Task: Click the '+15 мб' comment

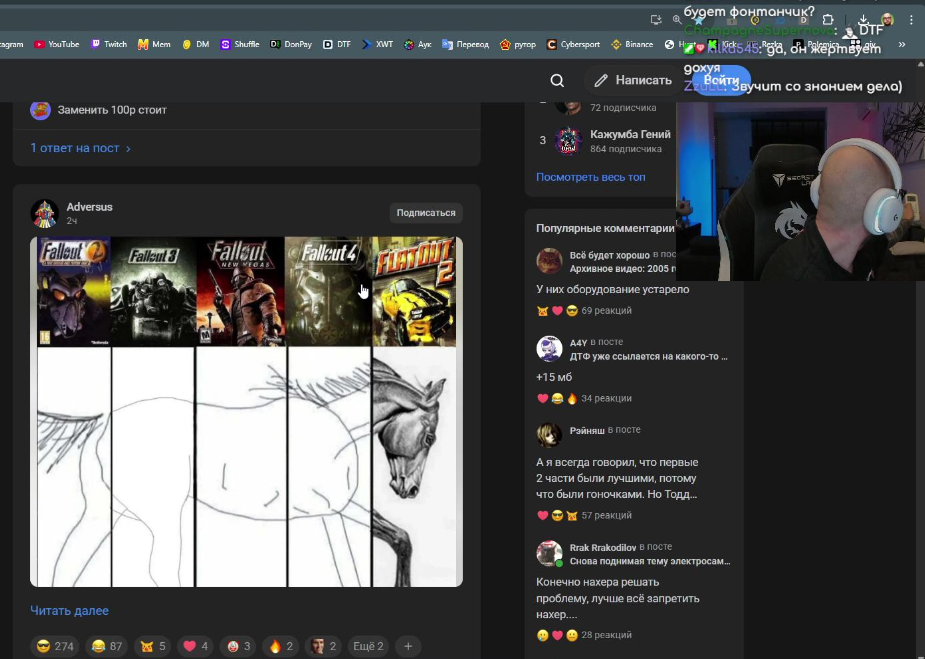Action: 554,378
